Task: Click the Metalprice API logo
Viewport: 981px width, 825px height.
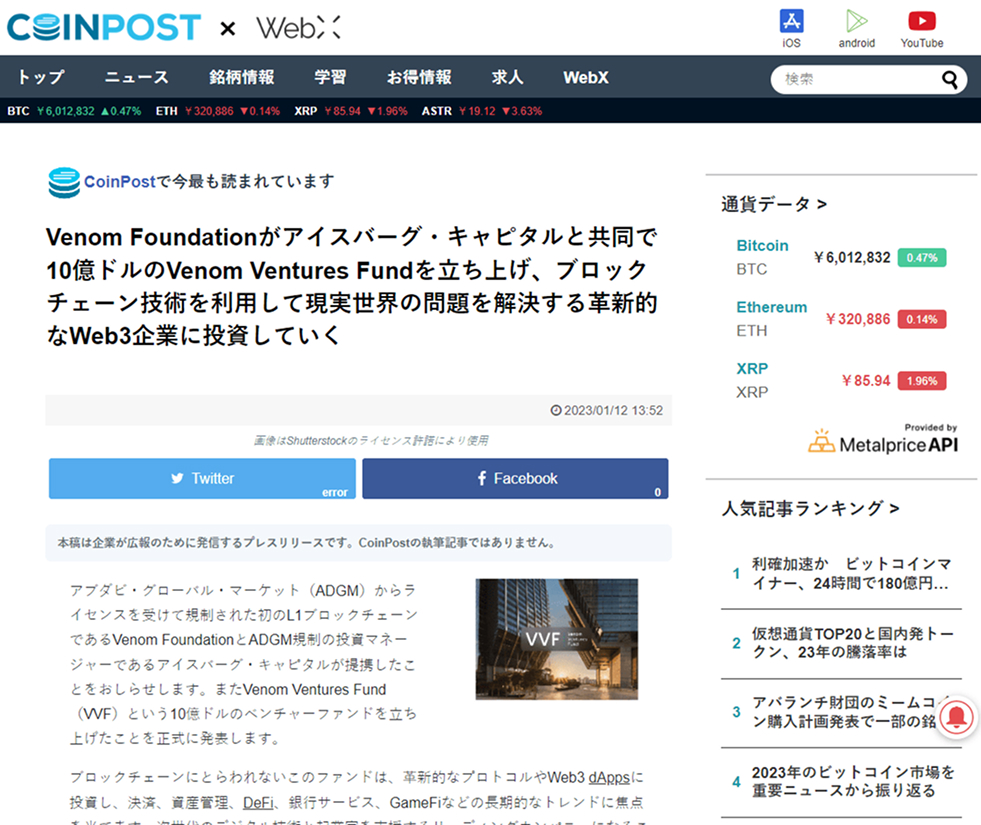Action: tap(883, 442)
